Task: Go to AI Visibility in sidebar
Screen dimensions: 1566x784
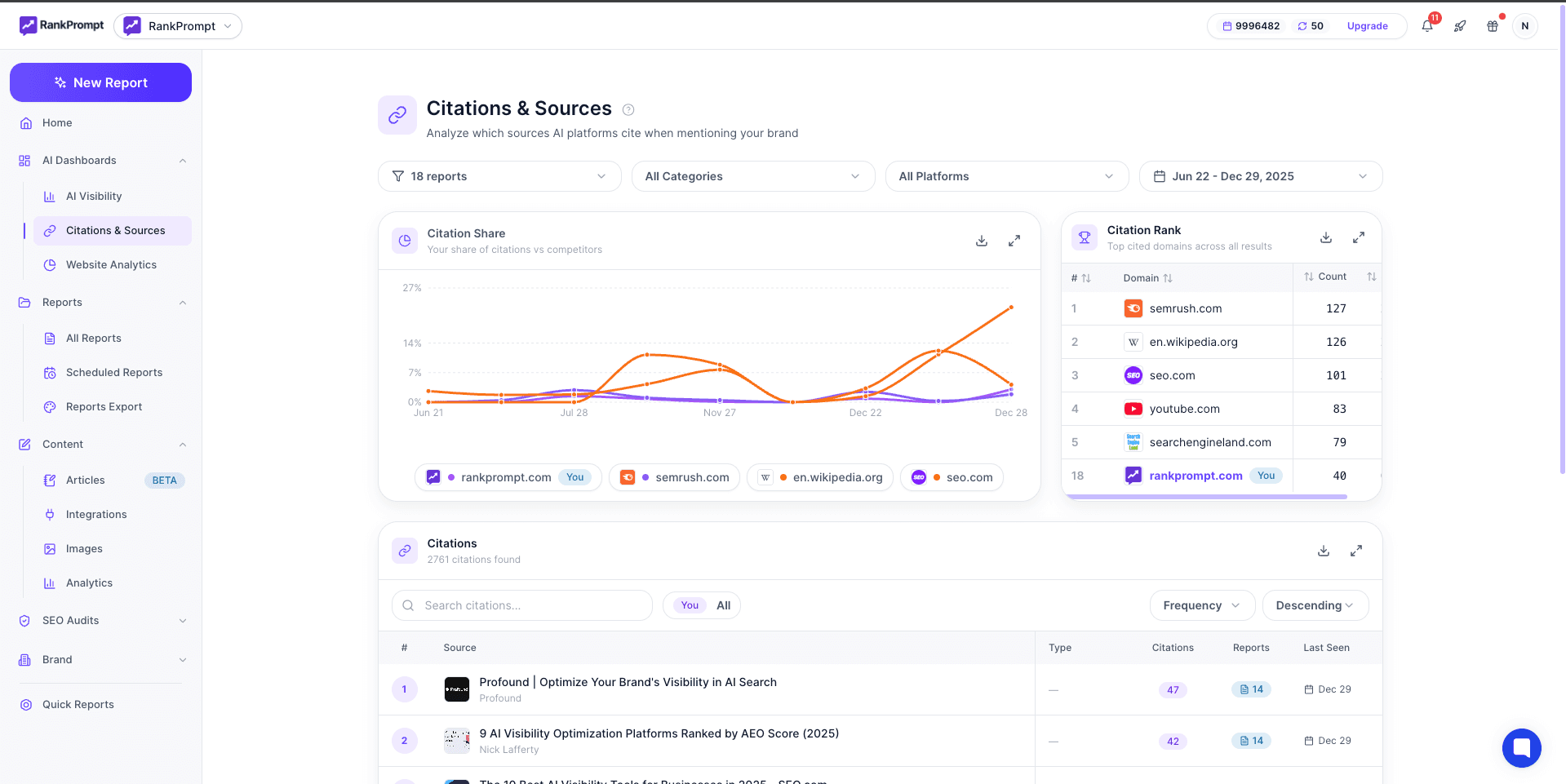Action: point(94,197)
